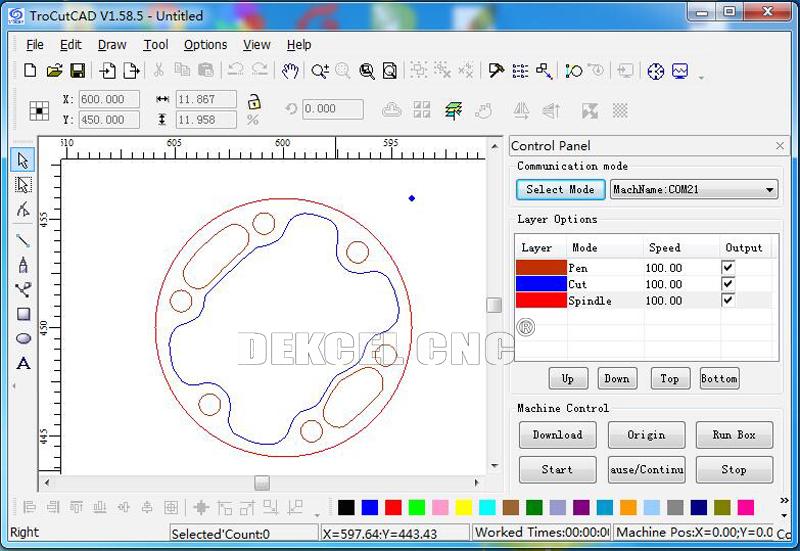Click the Bottom layer button
Image resolution: width=800 pixels, height=551 pixels.
click(719, 379)
